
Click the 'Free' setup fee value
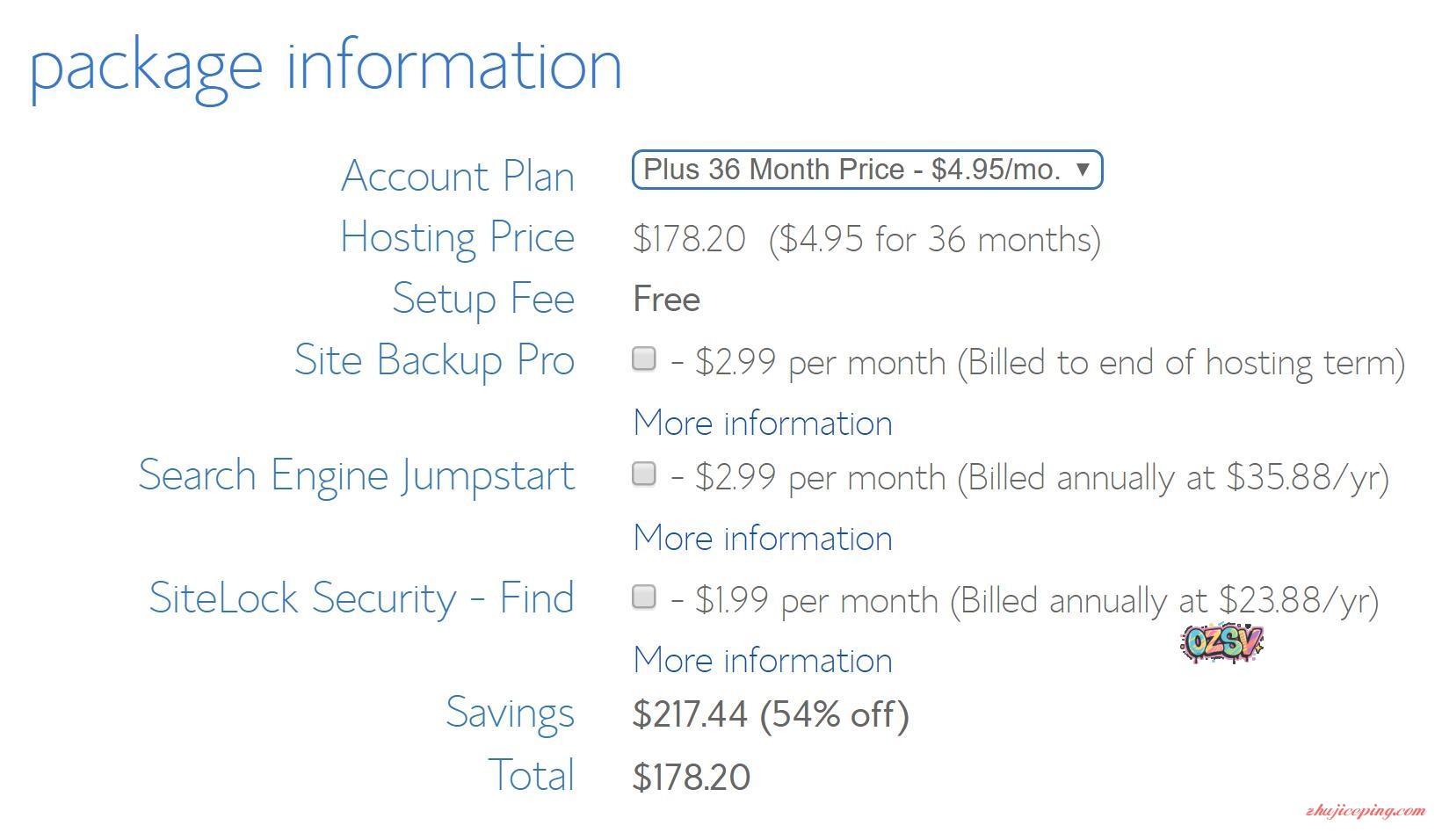pos(666,300)
